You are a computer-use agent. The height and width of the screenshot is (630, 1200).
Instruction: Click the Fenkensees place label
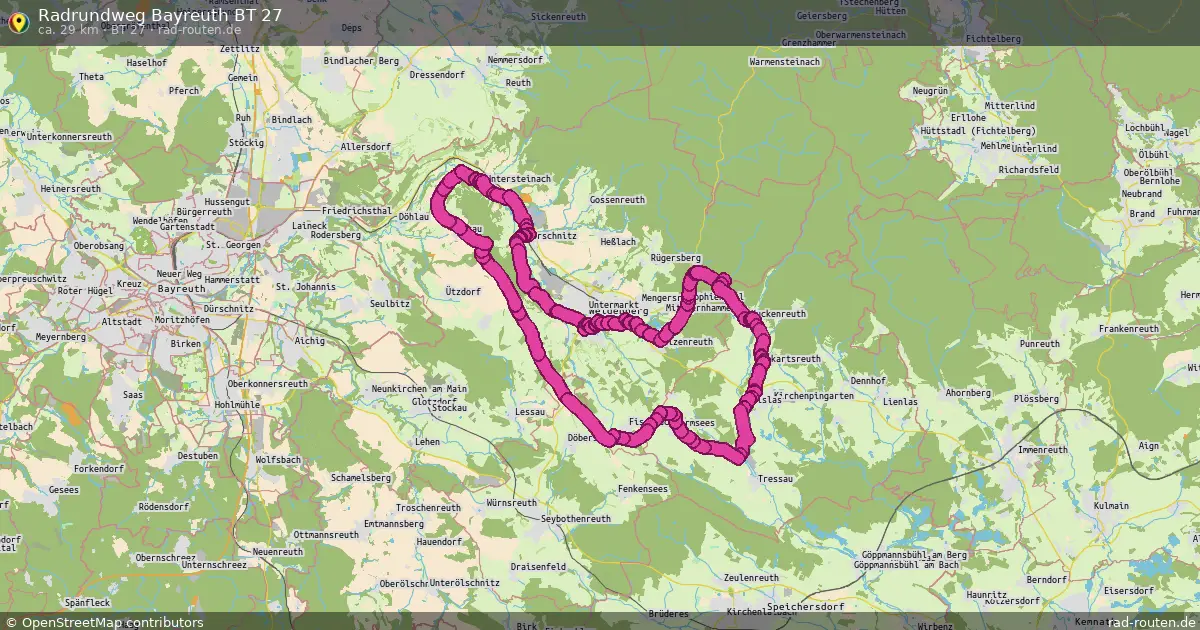click(642, 487)
